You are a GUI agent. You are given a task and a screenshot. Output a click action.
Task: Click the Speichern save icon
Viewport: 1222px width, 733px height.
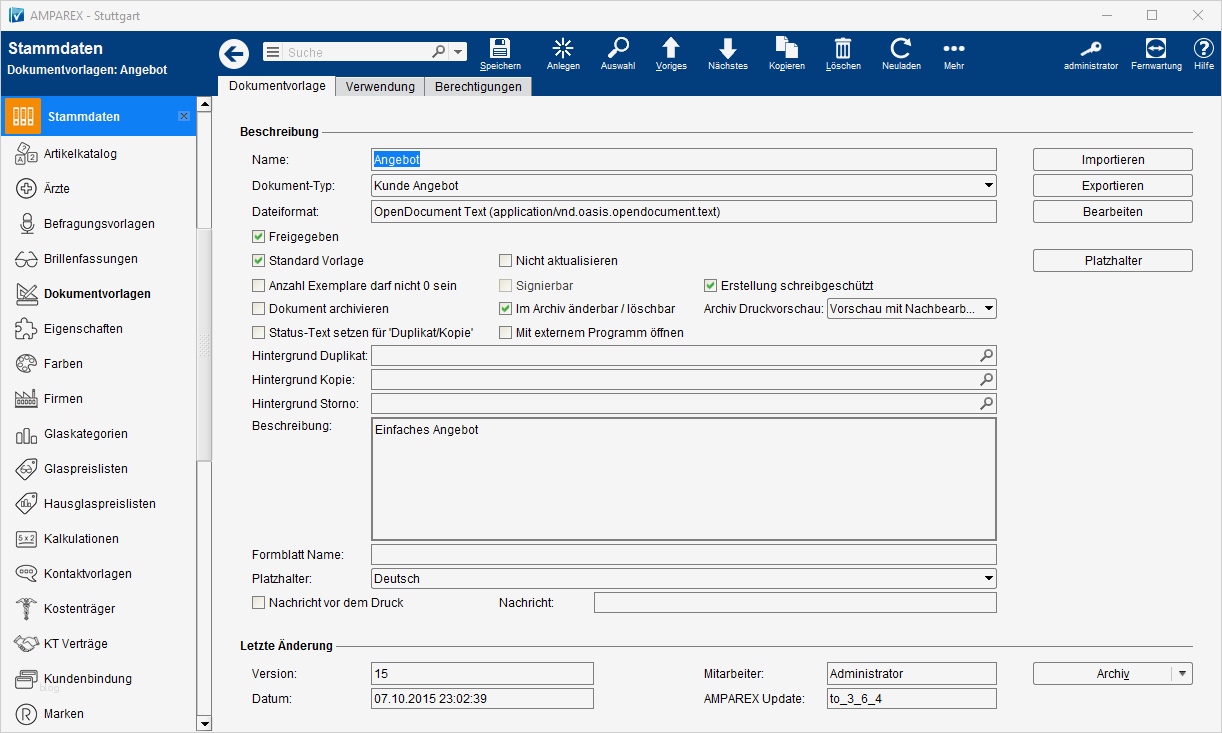pyautogui.click(x=500, y=53)
